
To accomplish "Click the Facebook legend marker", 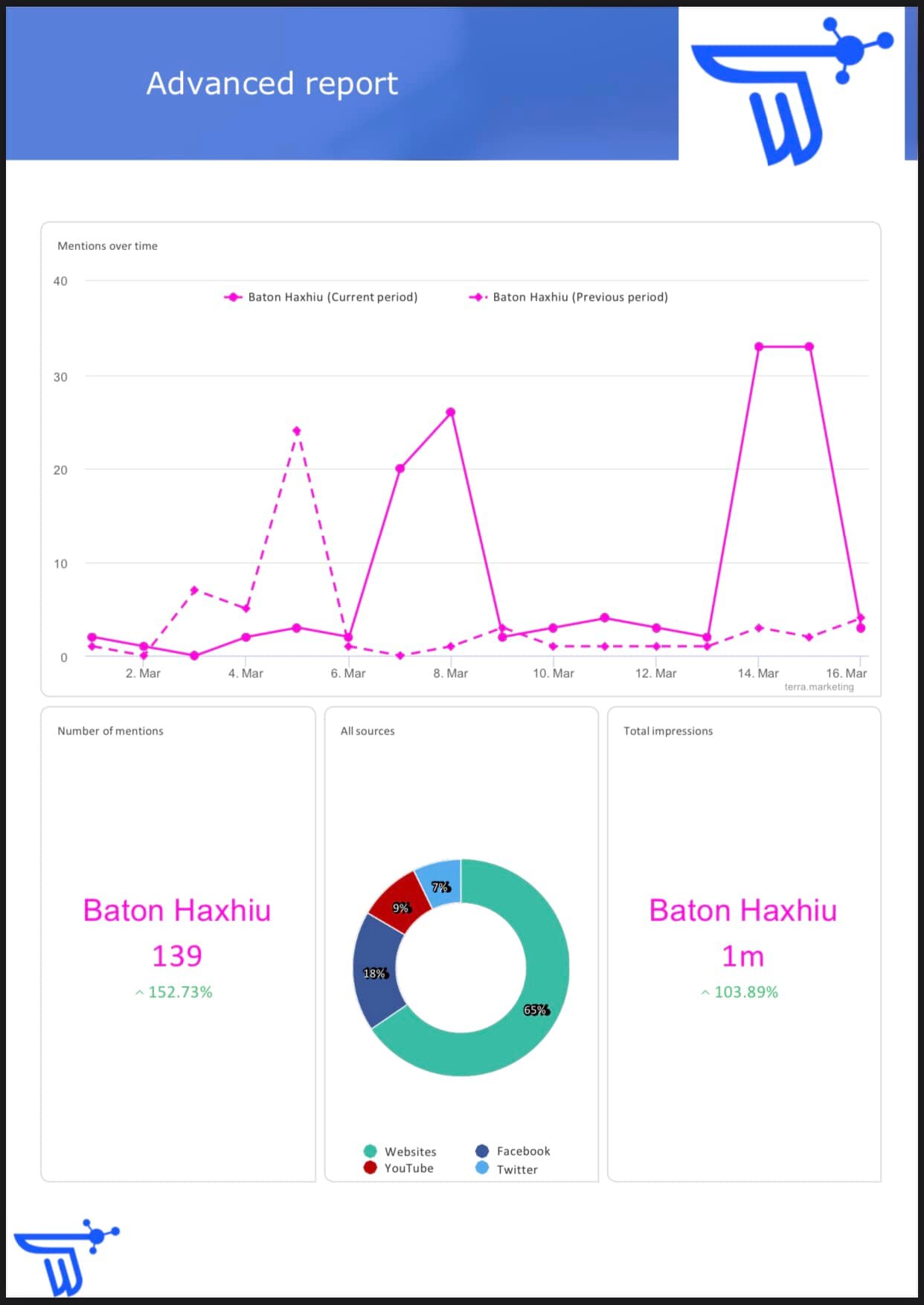I will click(x=482, y=1151).
